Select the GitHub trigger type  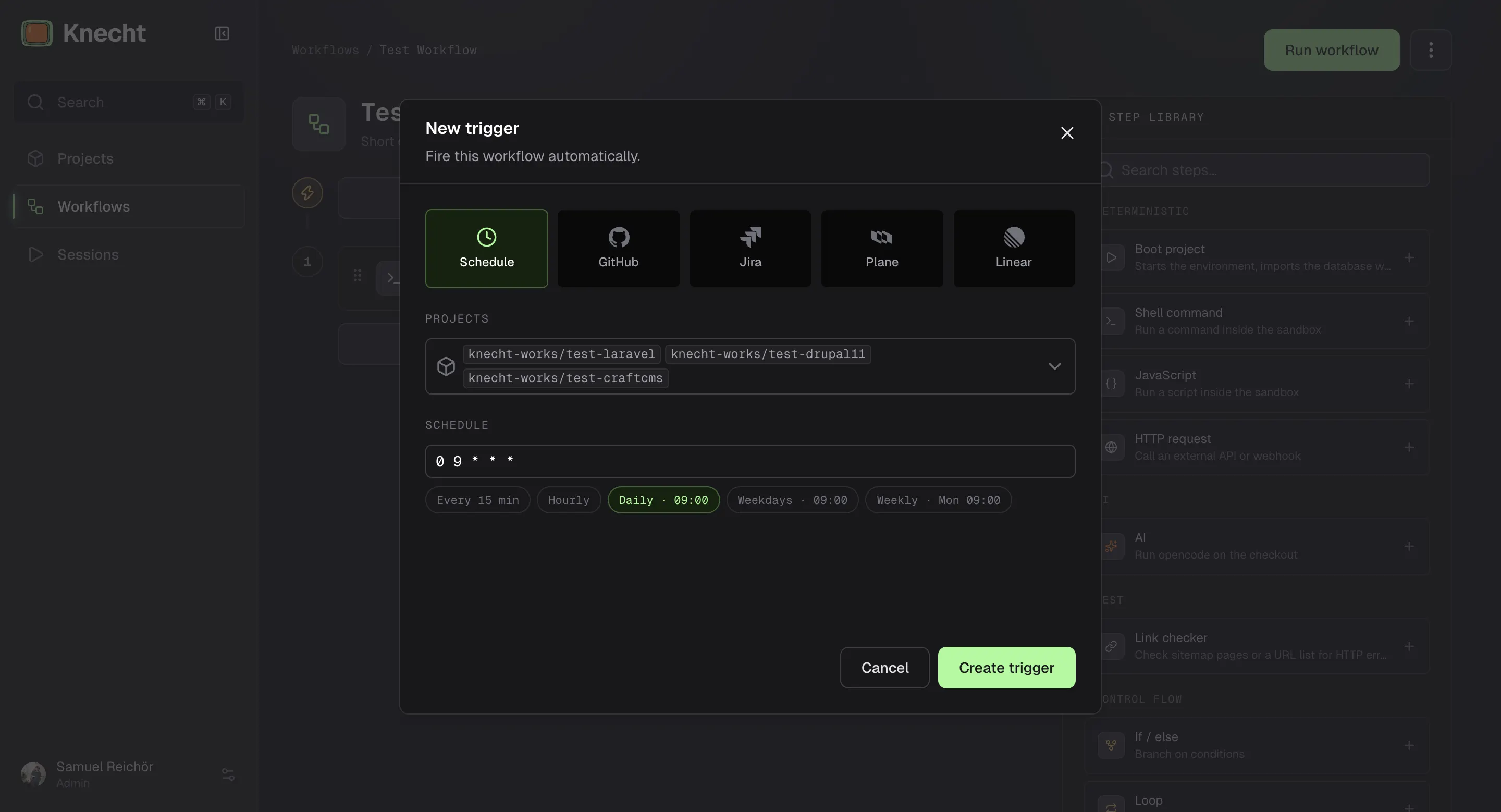pyautogui.click(x=618, y=248)
